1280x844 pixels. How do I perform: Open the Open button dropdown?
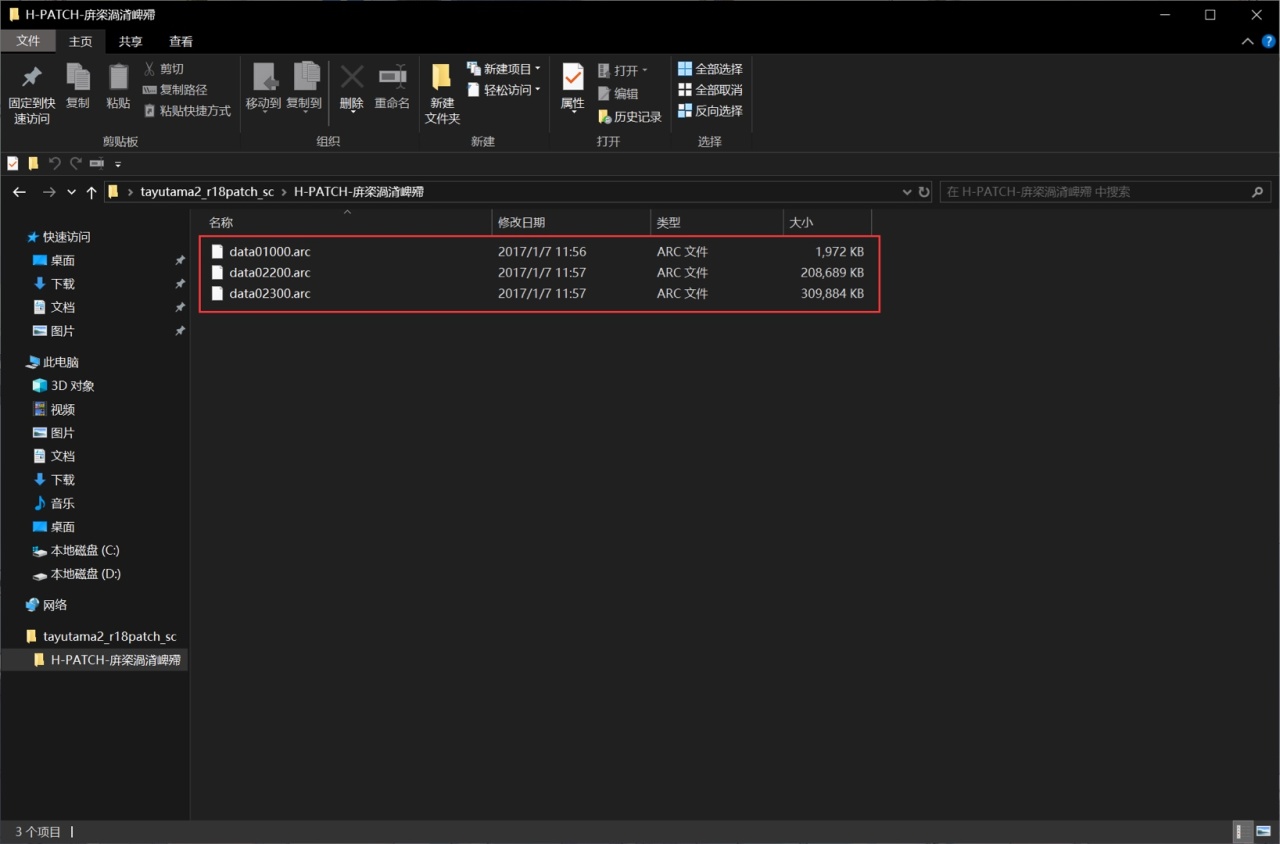pyautogui.click(x=623, y=70)
